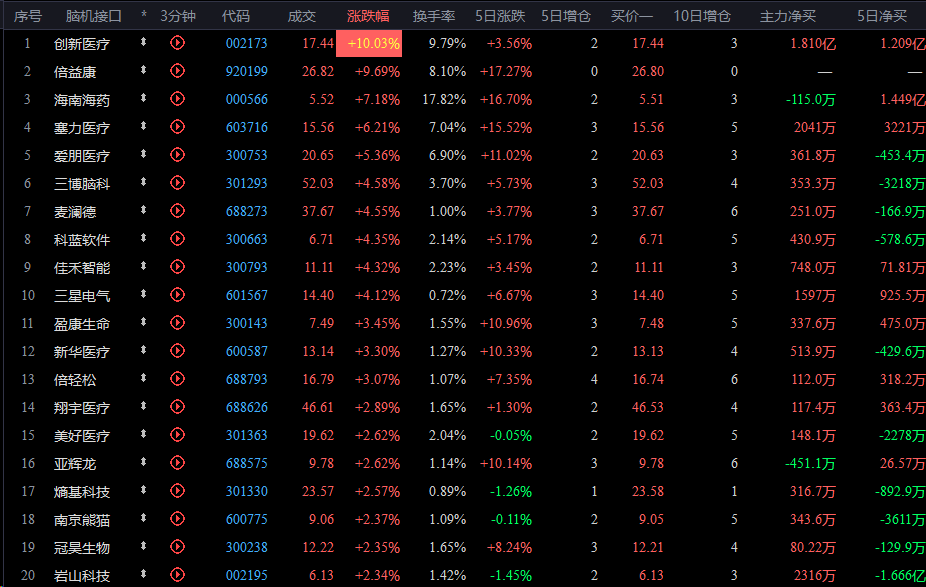
Task: Open 3-minute replay icon for 创新医疗
Action: pyautogui.click(x=177, y=43)
